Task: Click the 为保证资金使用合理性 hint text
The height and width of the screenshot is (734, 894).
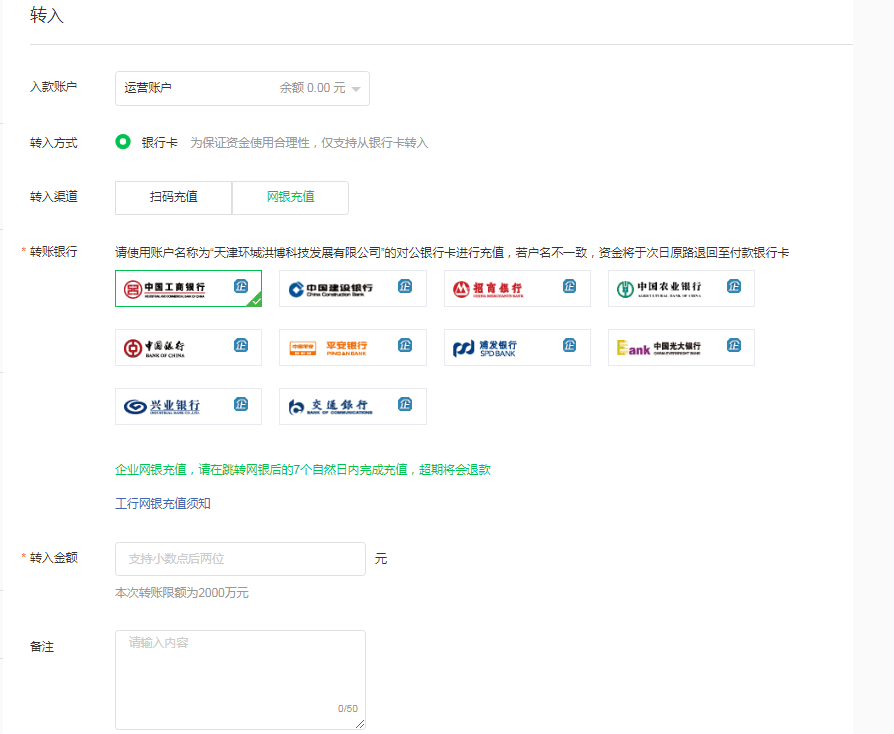Action: click(x=309, y=143)
